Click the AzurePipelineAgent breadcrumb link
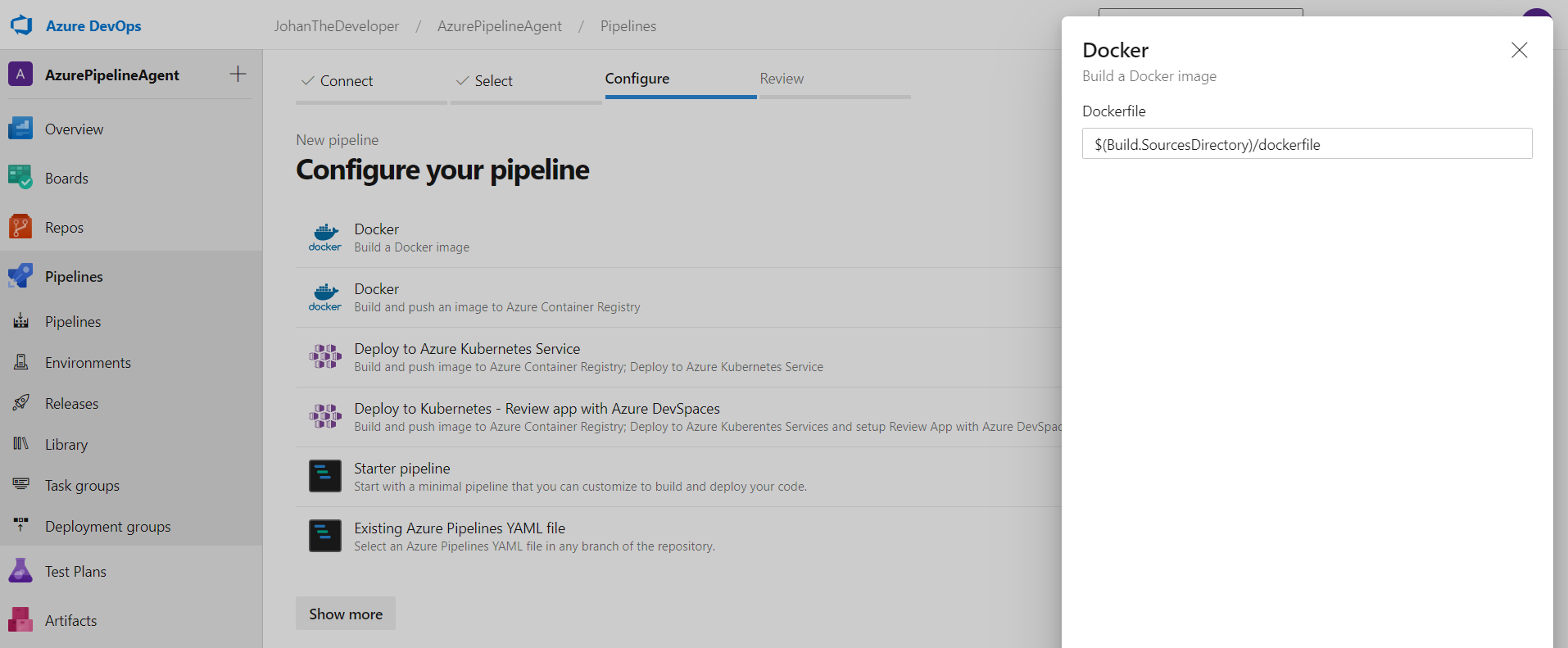Image resolution: width=1568 pixels, height=648 pixels. coord(500,26)
